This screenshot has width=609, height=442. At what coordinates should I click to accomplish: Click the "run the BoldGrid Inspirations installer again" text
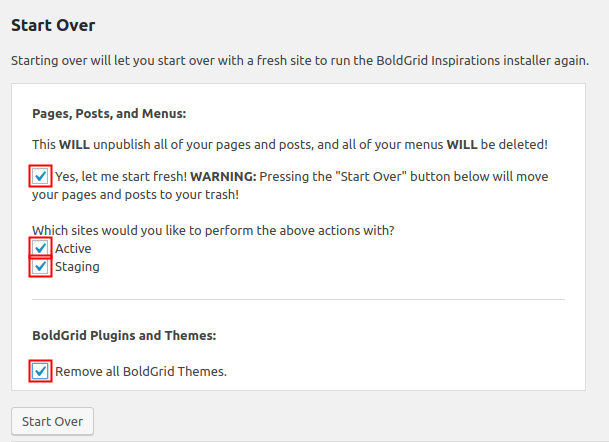(480, 61)
